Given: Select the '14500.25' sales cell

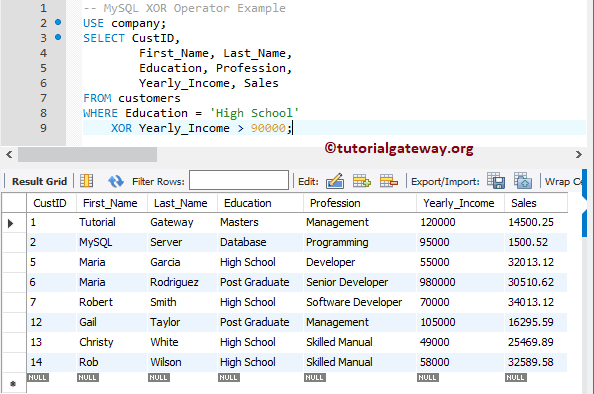Looking at the screenshot, I should [536, 222].
